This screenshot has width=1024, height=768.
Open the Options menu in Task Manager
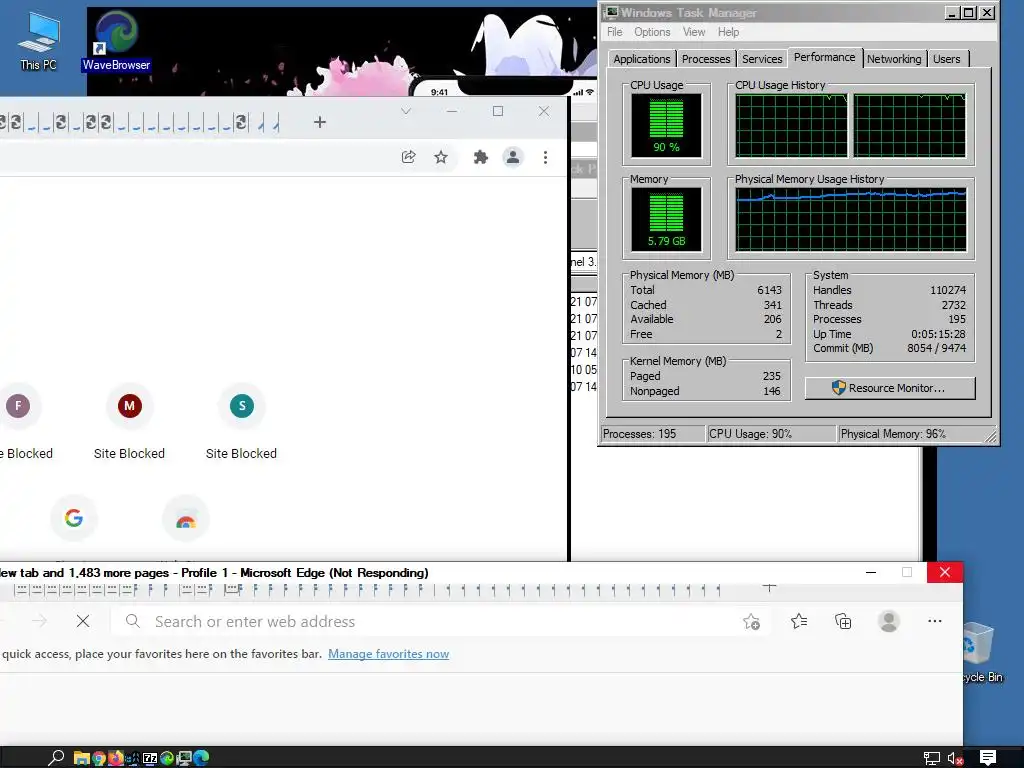652,32
